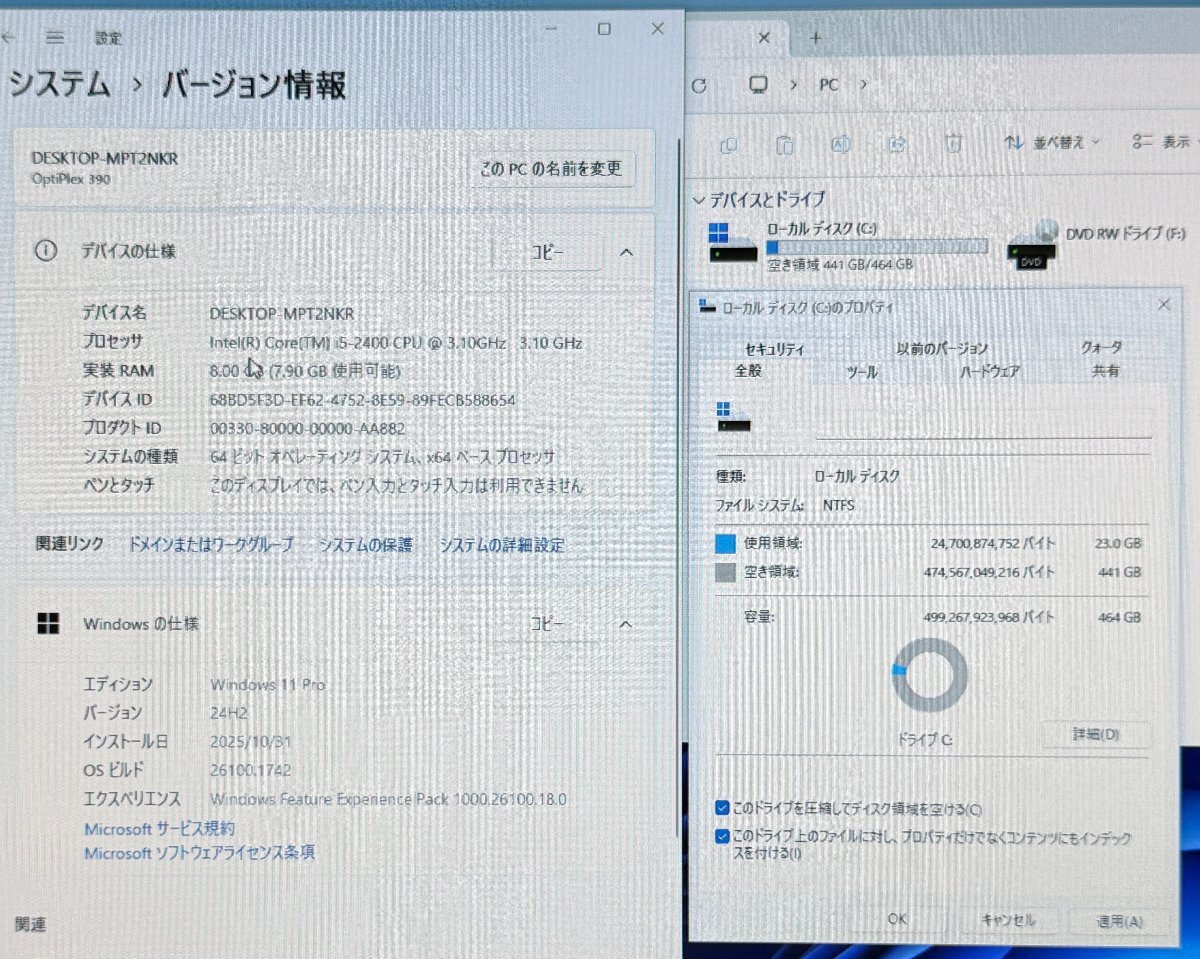Select the Copy icon in Explorer toolbar
Screen dimensions: 1200x959
click(x=728, y=145)
